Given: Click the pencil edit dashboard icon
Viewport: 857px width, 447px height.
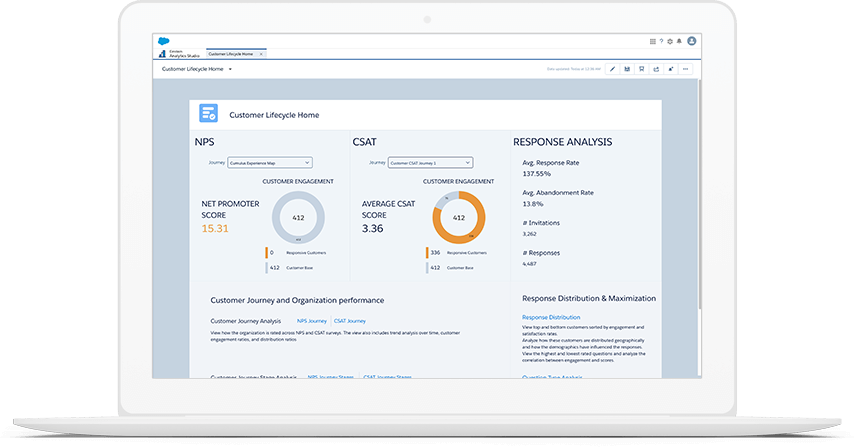Looking at the screenshot, I should [x=612, y=69].
